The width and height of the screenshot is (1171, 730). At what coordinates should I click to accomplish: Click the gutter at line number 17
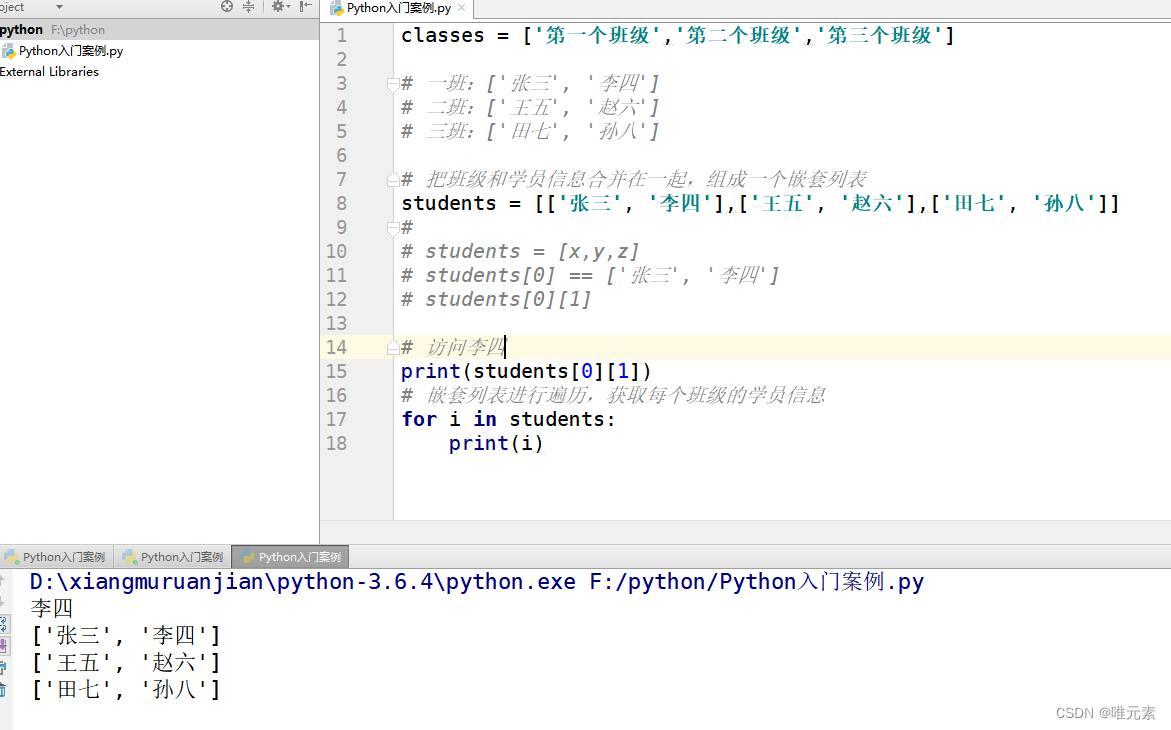(336, 419)
